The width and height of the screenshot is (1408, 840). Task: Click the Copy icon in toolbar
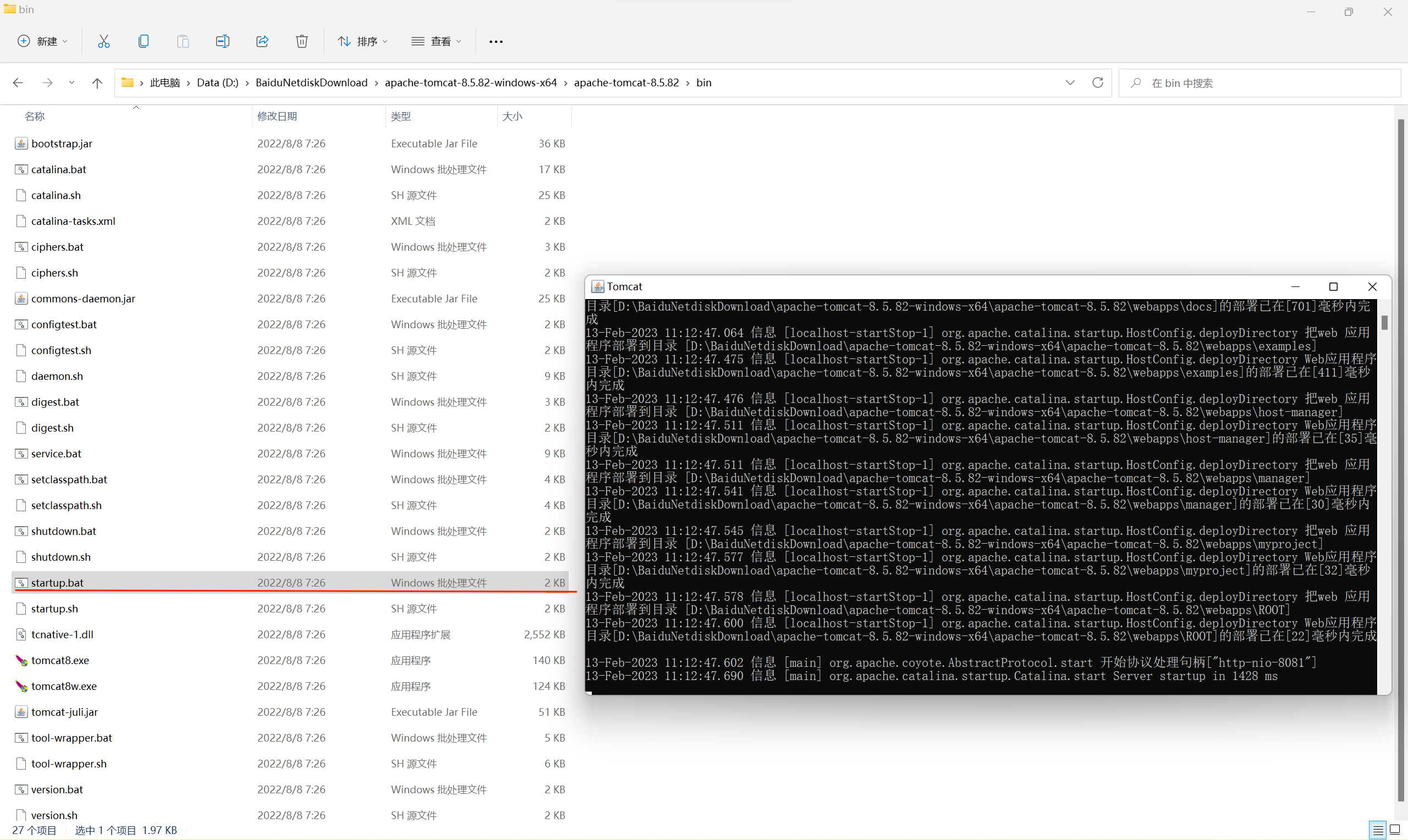coord(143,41)
